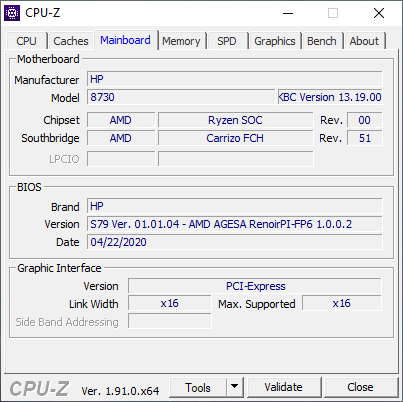Click the Validate button
The width and height of the screenshot is (403, 402).
point(284,387)
